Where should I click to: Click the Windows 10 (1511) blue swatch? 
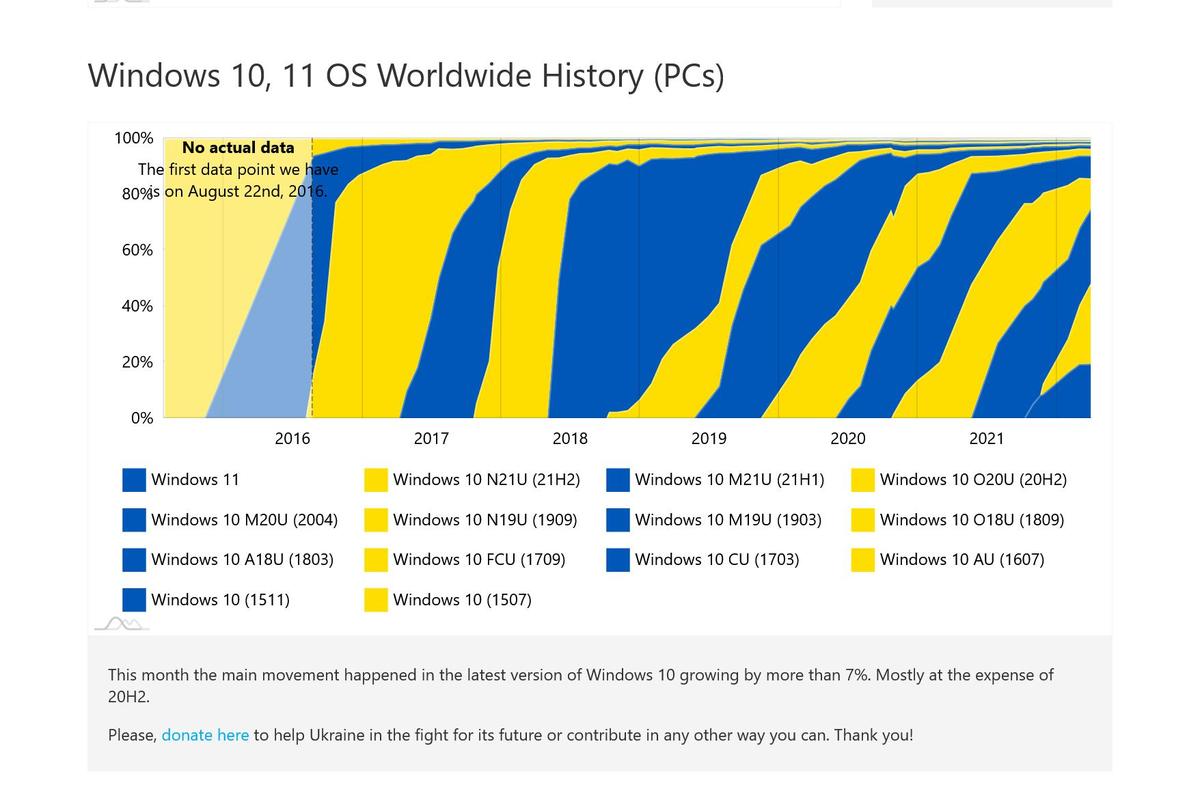[x=134, y=600]
